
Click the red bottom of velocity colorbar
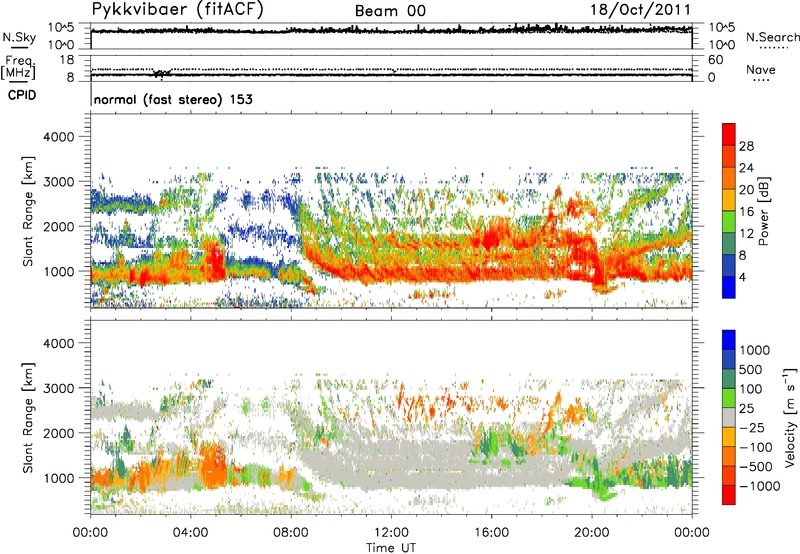729,495
